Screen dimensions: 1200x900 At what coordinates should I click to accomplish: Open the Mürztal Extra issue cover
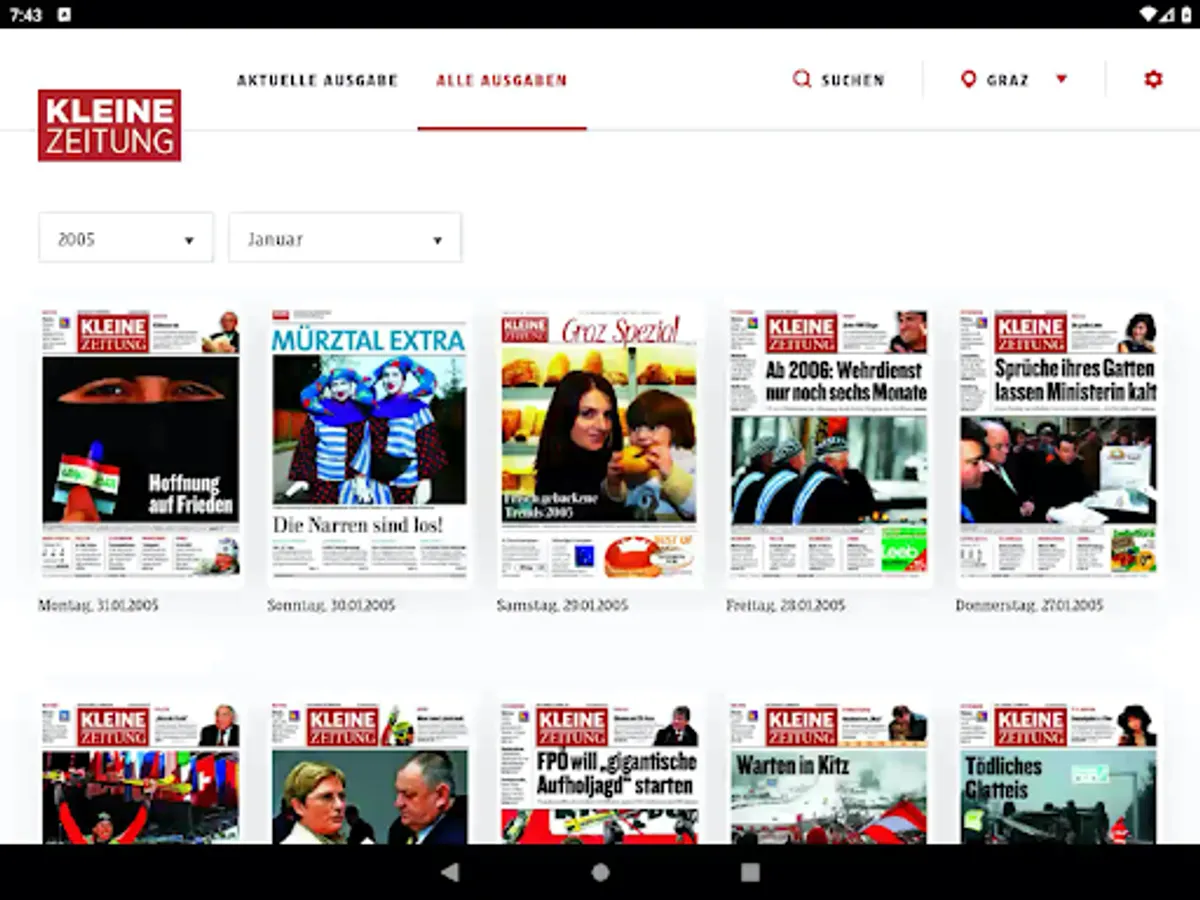pos(370,444)
